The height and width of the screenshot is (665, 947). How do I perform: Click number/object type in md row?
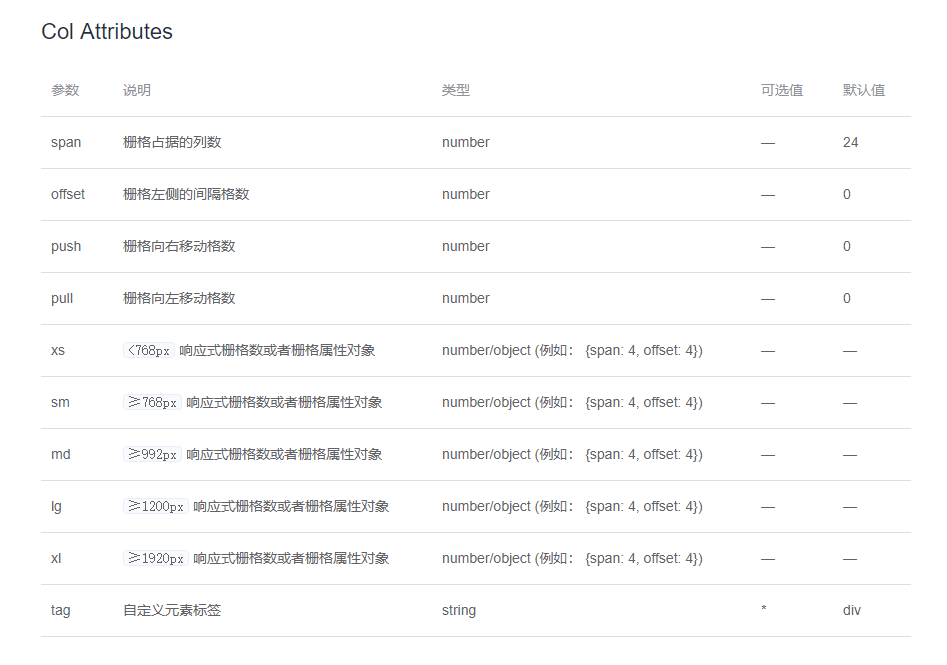(572, 454)
